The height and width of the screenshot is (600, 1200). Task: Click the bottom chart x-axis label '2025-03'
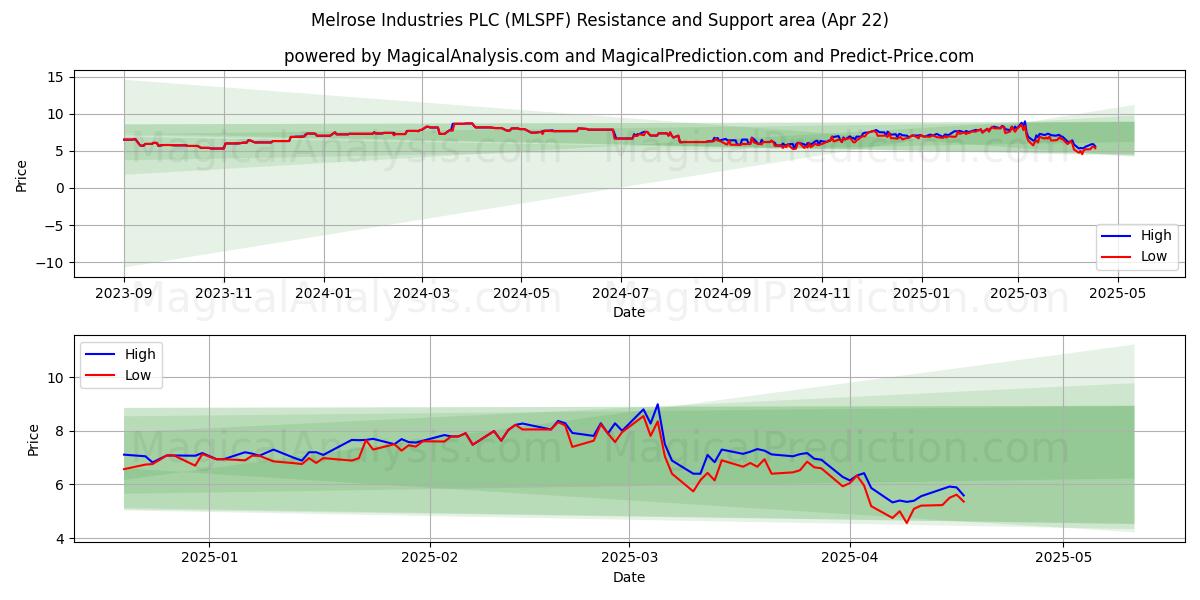[x=628, y=560]
